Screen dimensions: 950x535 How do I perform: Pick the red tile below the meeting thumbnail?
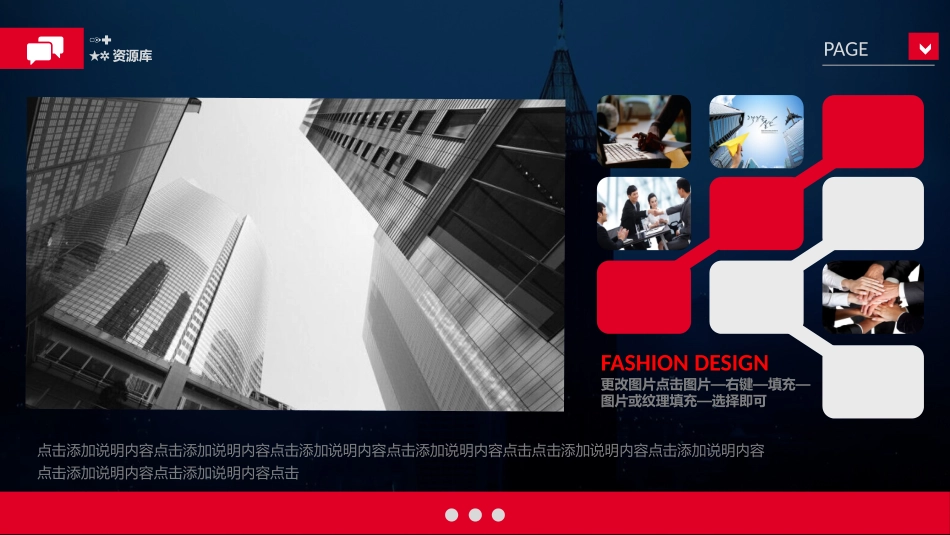coord(643,297)
